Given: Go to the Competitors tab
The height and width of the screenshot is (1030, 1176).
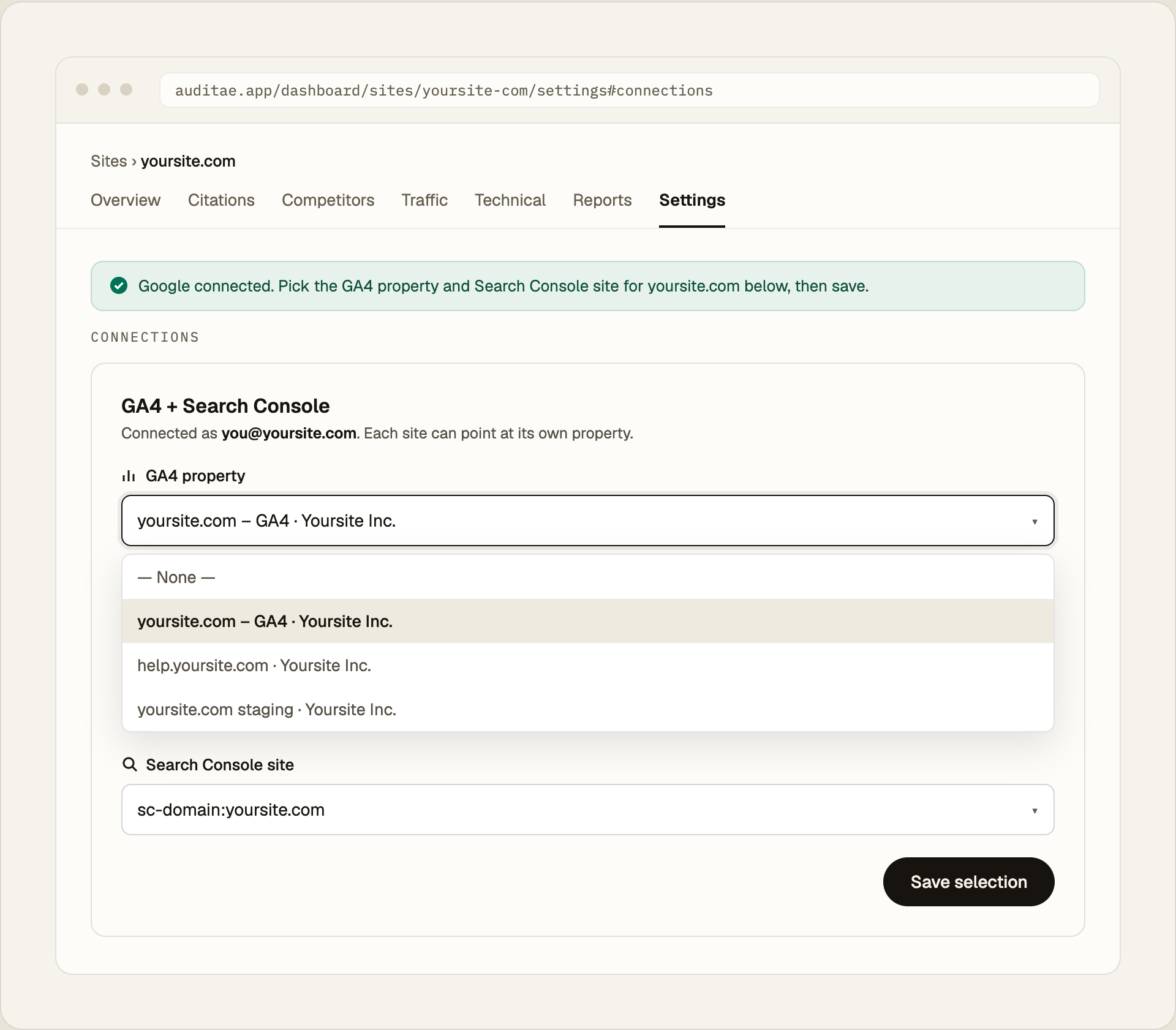Looking at the screenshot, I should point(328,200).
